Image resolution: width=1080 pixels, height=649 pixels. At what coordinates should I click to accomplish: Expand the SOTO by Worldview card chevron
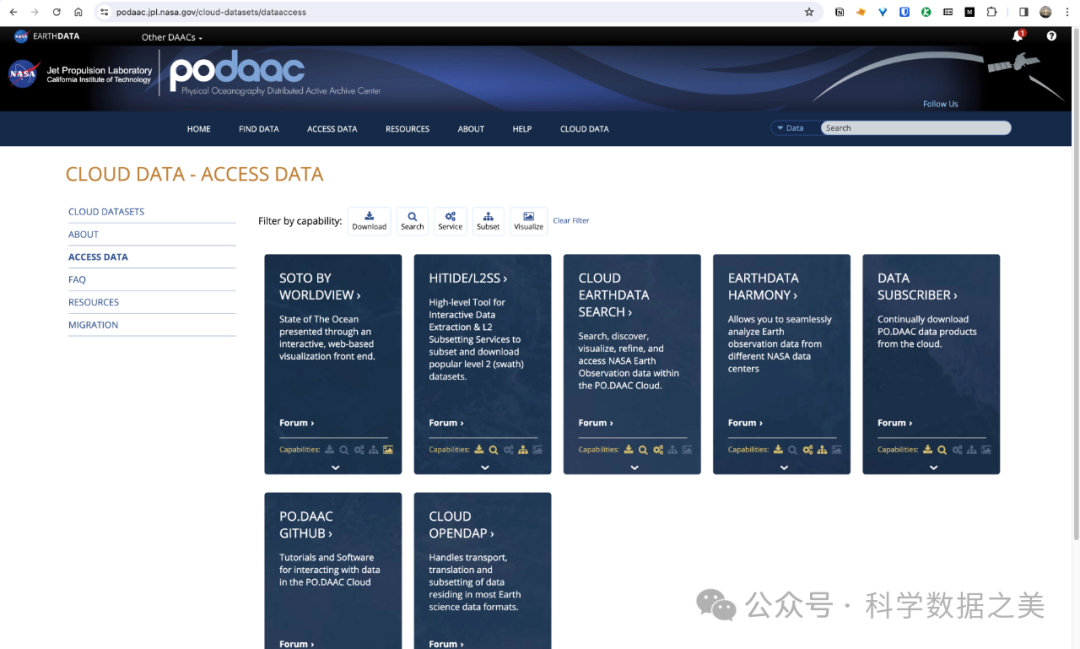[x=335, y=467]
